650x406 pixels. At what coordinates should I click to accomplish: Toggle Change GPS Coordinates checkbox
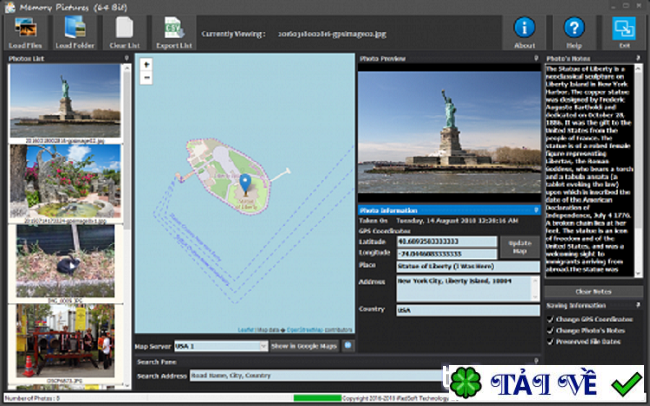click(x=549, y=318)
